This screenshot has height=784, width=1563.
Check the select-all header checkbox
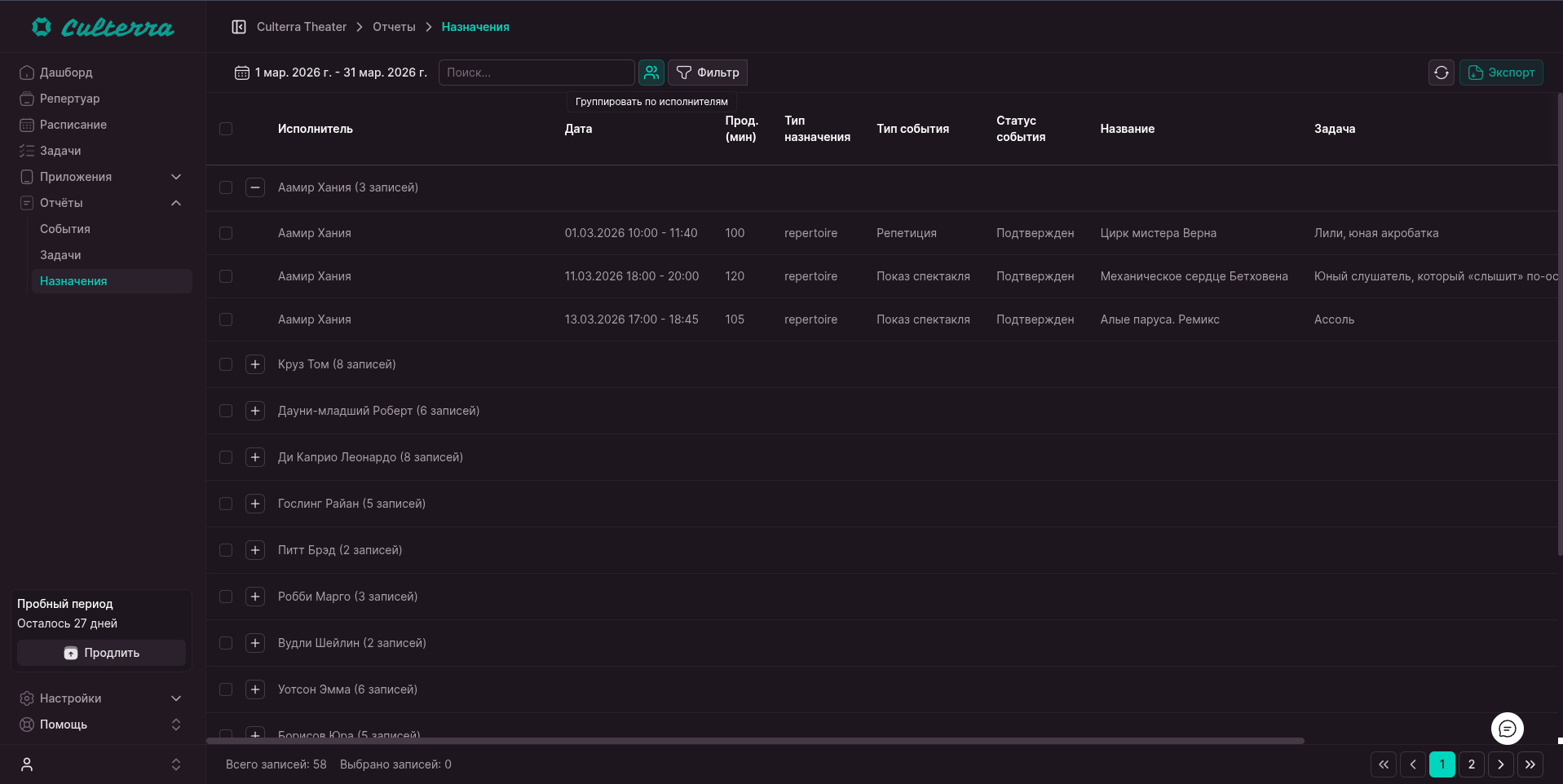(226, 129)
